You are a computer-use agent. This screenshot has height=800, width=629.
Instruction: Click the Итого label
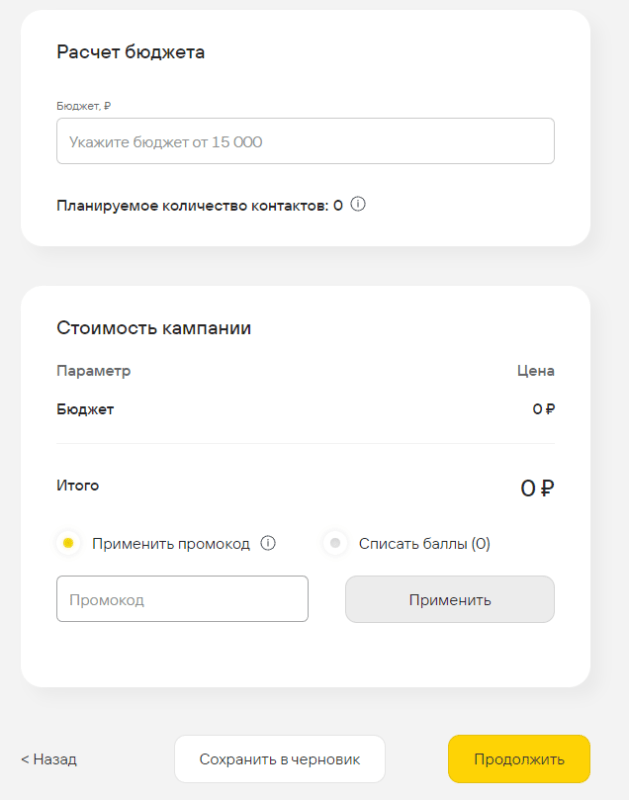click(77, 486)
